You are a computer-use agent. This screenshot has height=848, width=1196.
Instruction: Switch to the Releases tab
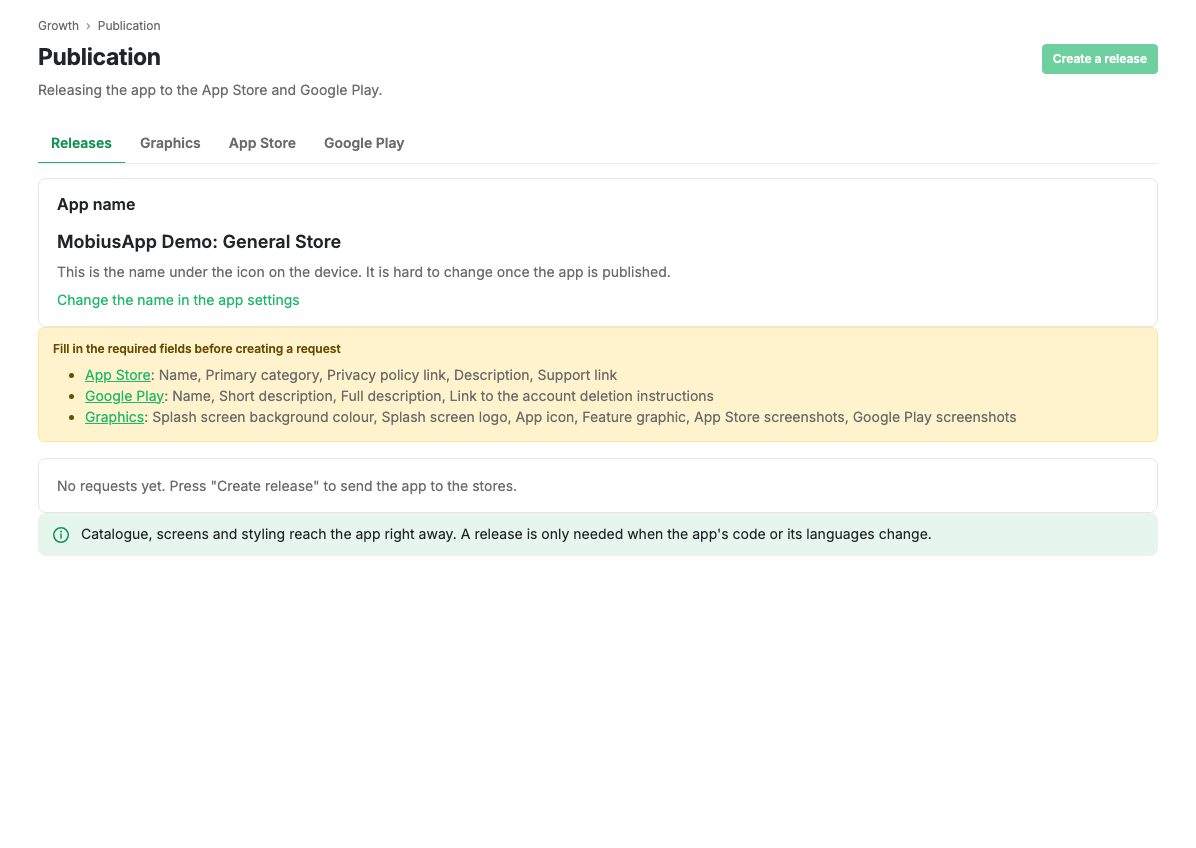[x=81, y=143]
